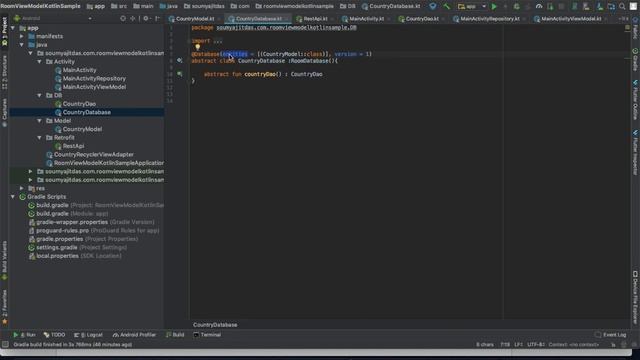This screenshot has height=360, width=640.
Task: Open the Logcat tool window button
Action: click(88, 335)
